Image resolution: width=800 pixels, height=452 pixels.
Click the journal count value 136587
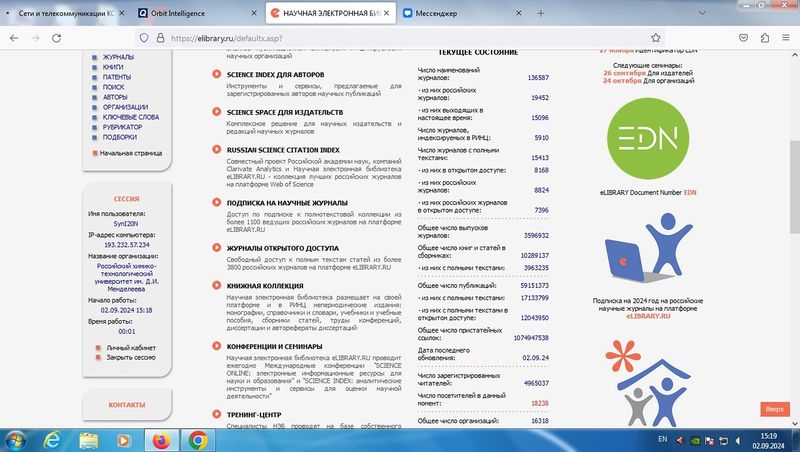pyautogui.click(x=538, y=78)
